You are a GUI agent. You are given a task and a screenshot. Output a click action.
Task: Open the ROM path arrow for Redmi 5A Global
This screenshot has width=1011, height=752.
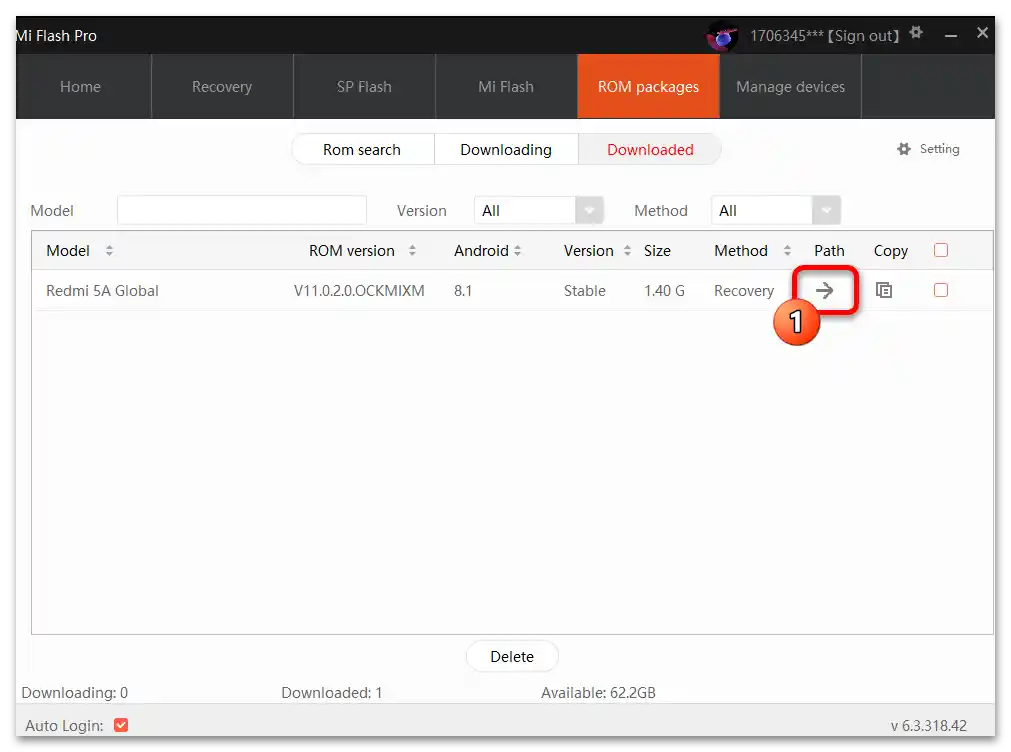(x=824, y=290)
